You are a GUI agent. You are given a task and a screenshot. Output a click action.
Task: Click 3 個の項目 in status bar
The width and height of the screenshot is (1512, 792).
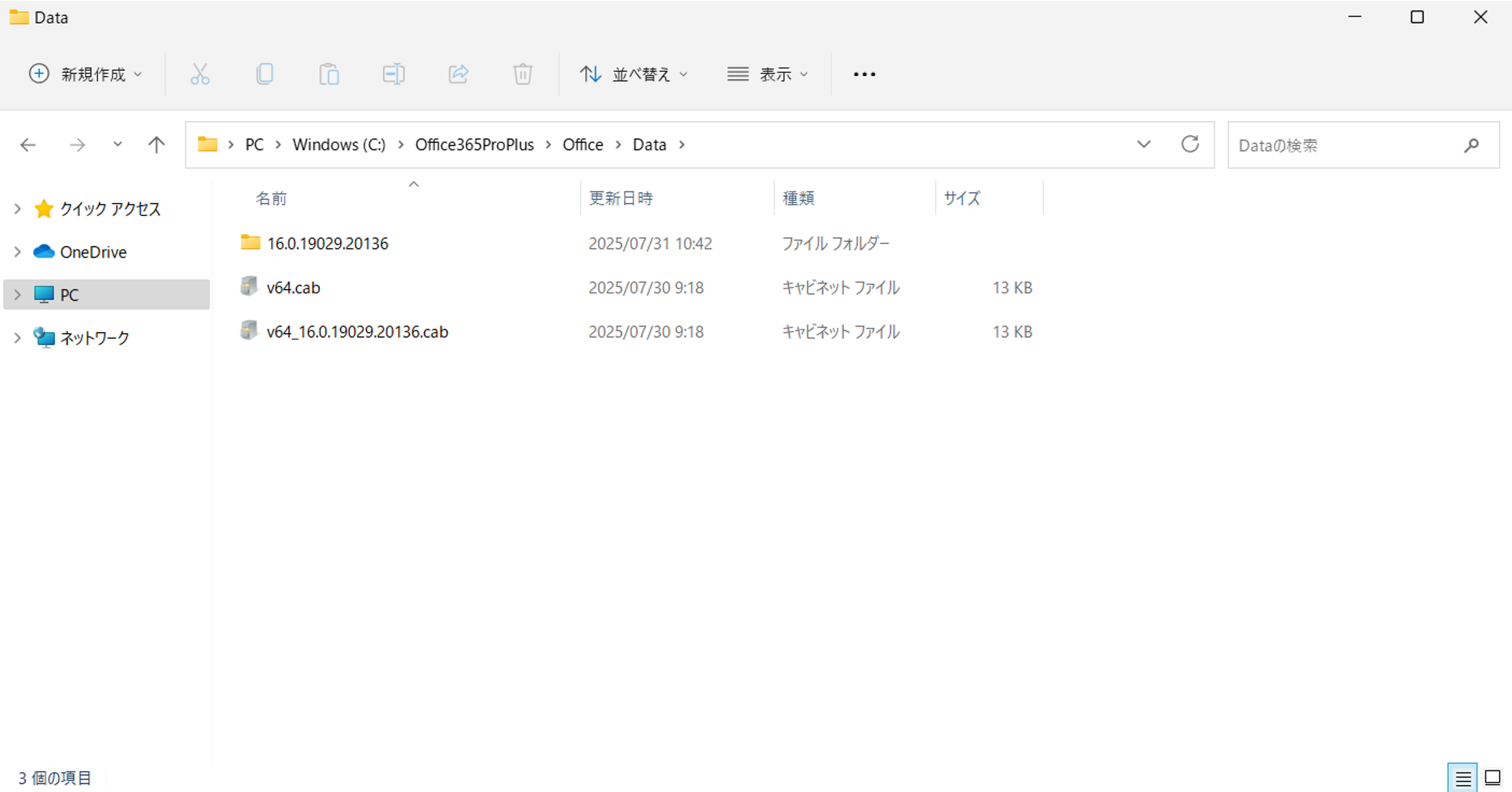(55, 778)
